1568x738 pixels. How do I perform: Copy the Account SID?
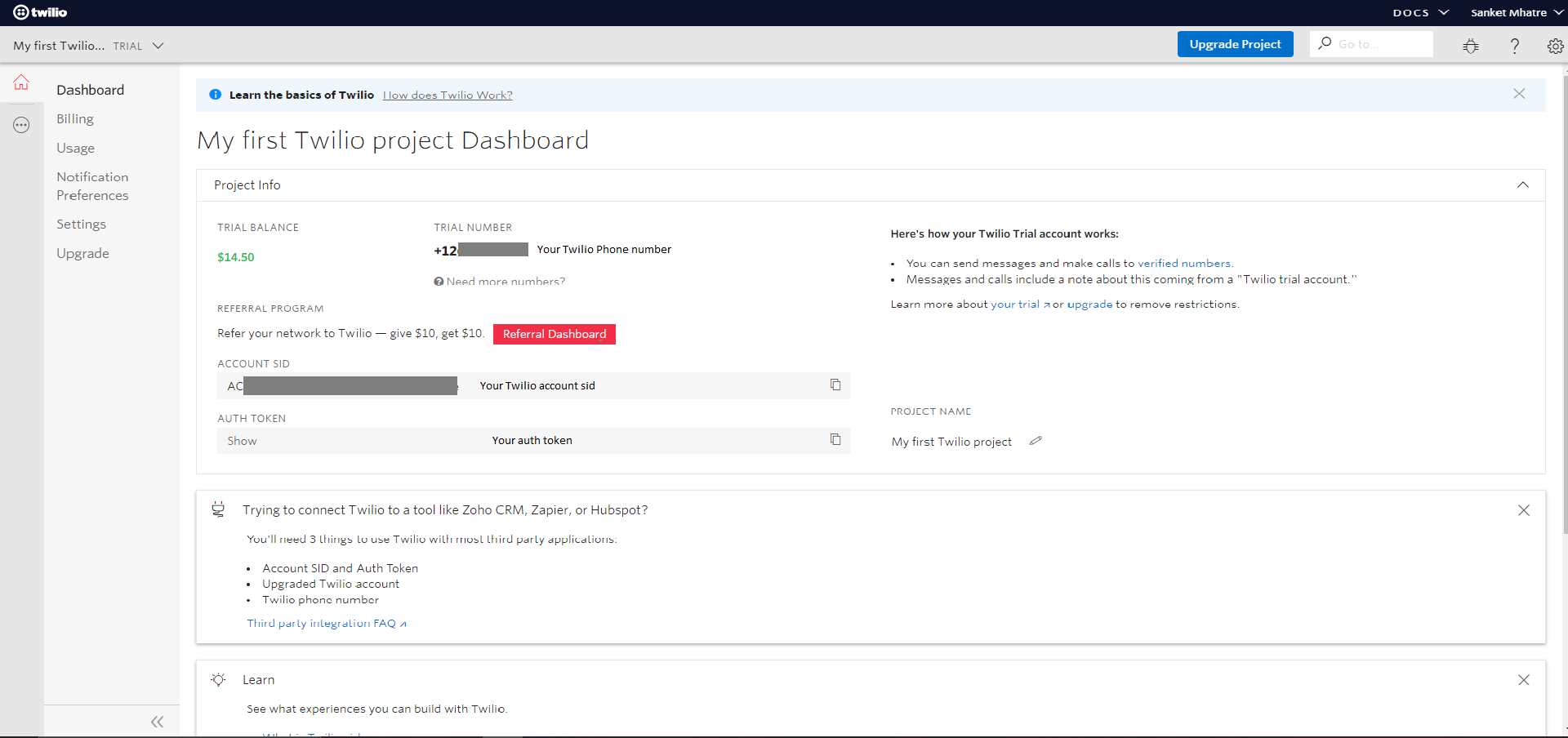(835, 385)
